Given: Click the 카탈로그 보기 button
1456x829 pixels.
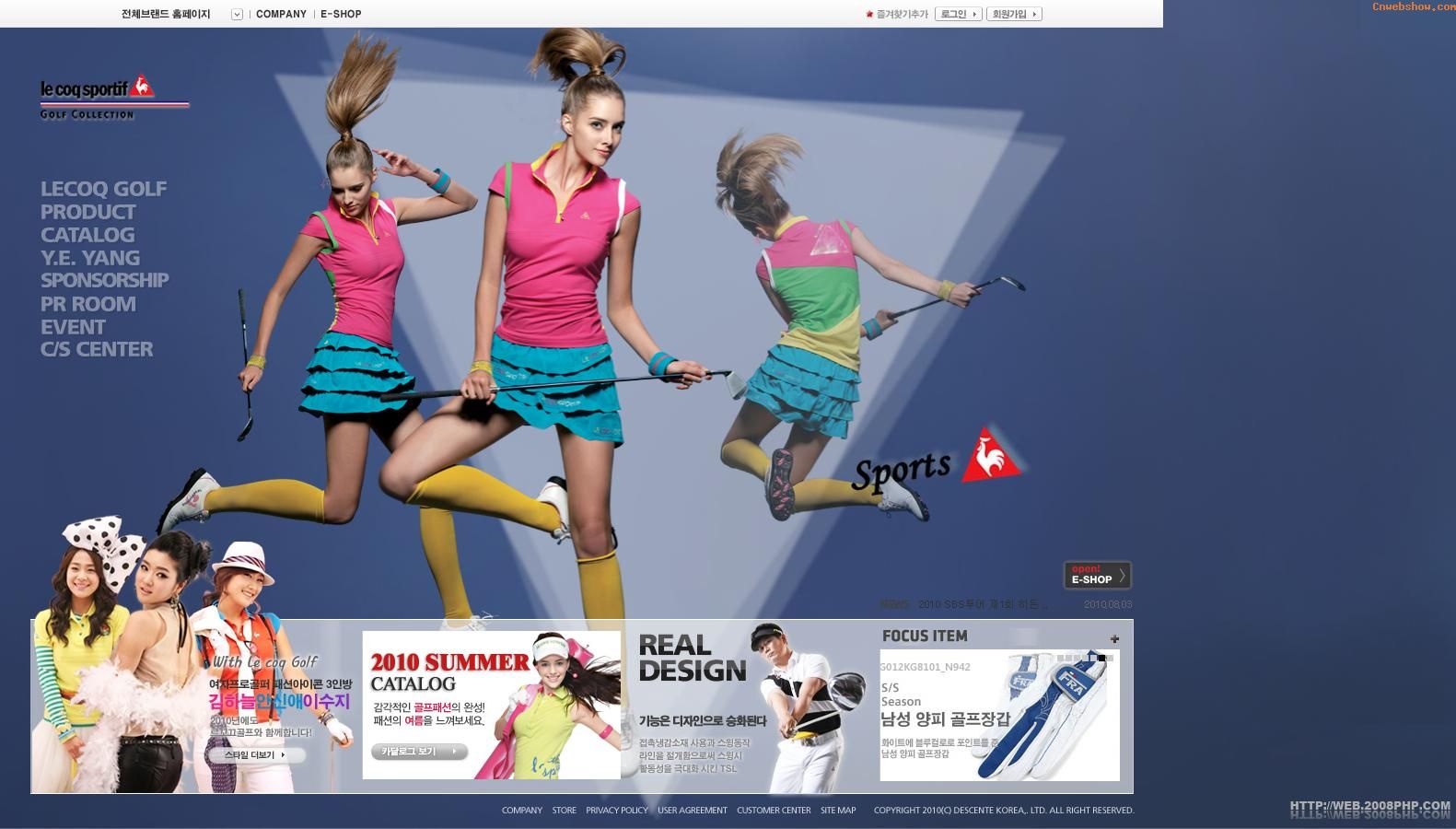Looking at the screenshot, I should pyautogui.click(x=419, y=752).
